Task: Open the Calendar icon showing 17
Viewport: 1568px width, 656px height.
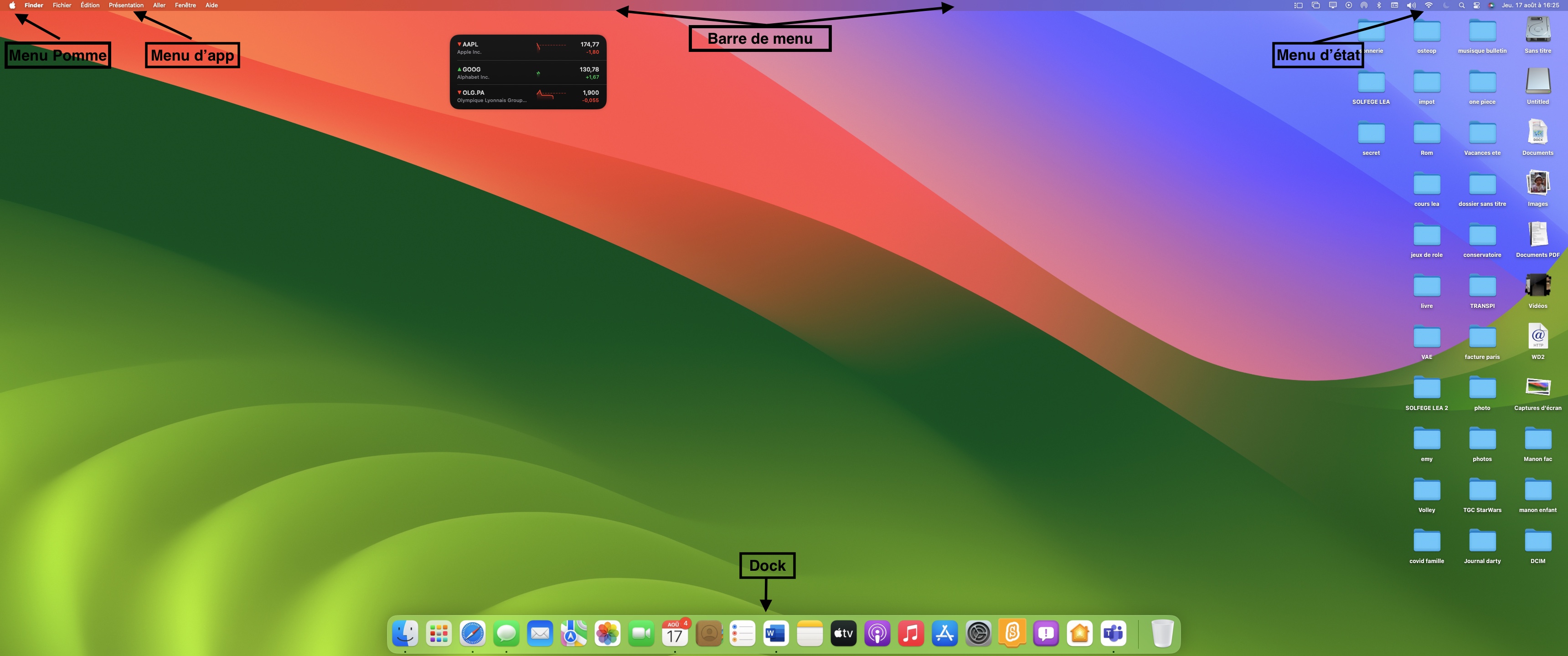Action: pos(675,634)
